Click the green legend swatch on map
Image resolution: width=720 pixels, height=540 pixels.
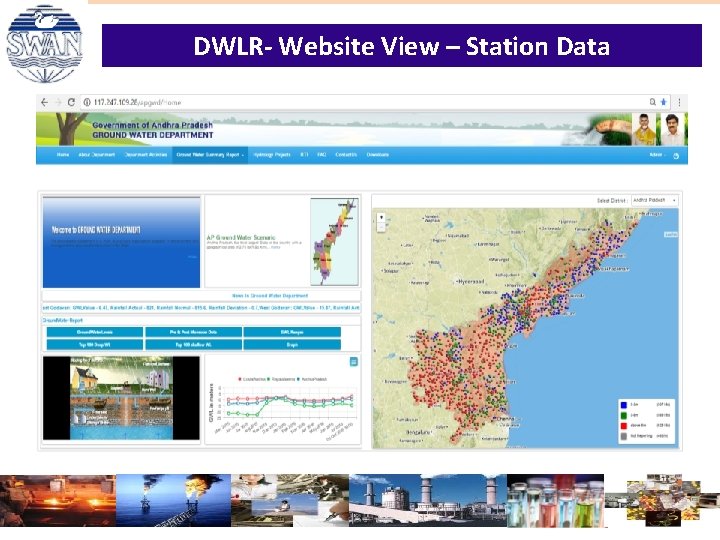point(624,416)
